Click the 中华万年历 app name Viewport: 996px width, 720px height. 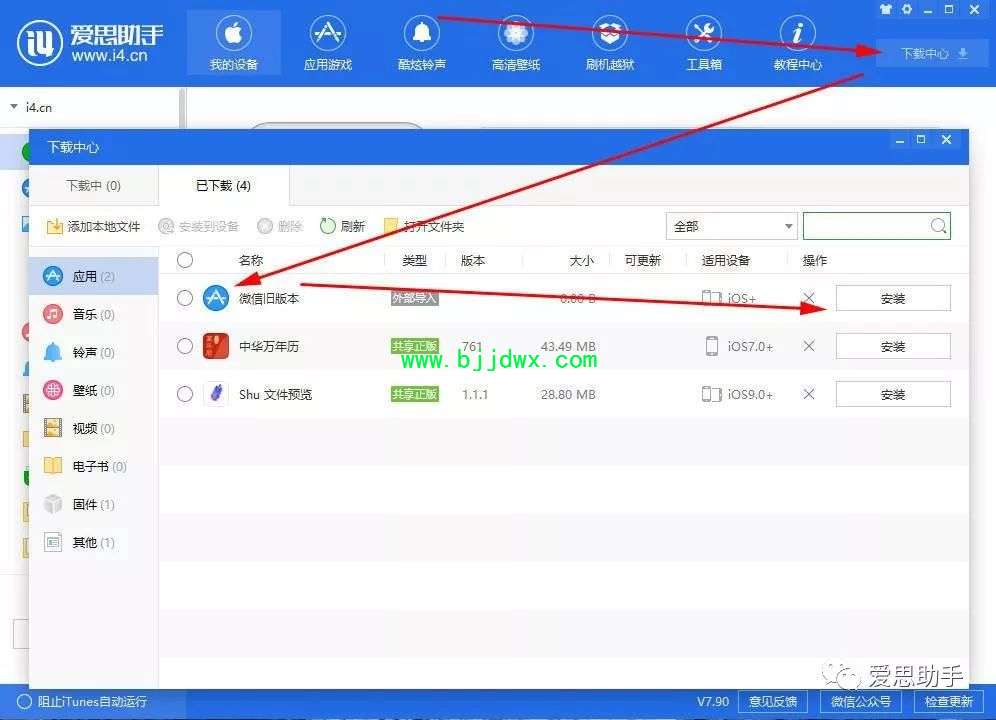[269, 346]
